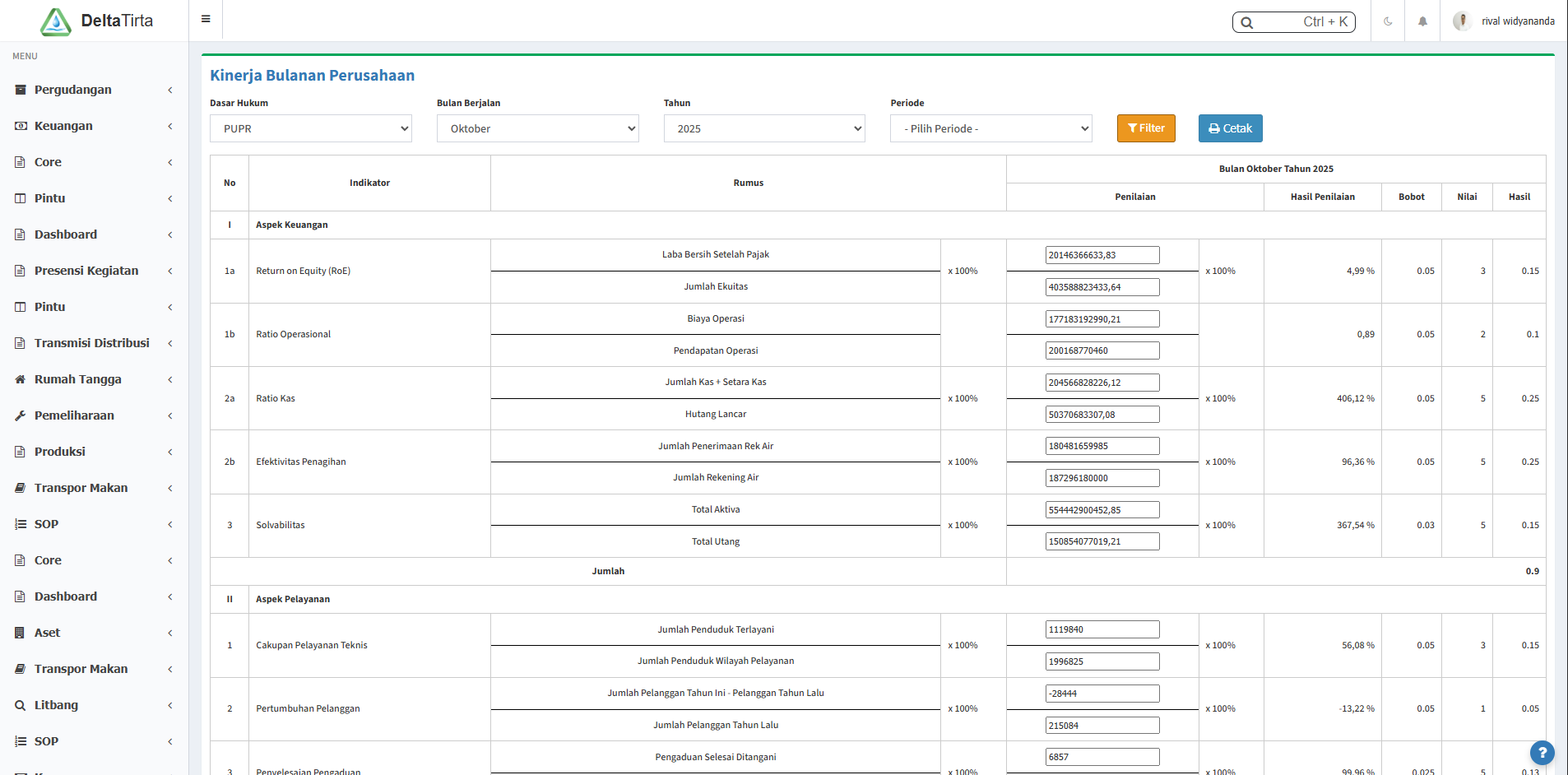The image size is (1568, 775).
Task: Select the Pemeliharaan wrench icon
Action: coord(20,415)
